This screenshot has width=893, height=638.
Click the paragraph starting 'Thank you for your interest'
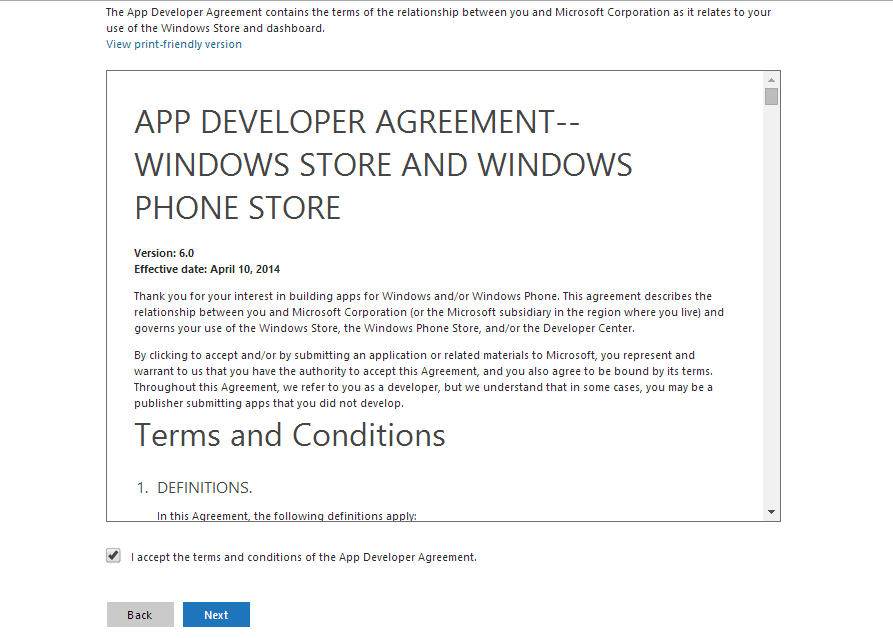[x=429, y=312]
